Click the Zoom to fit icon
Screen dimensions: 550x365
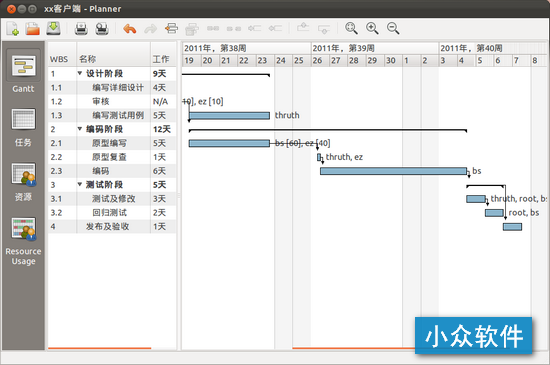(351, 28)
